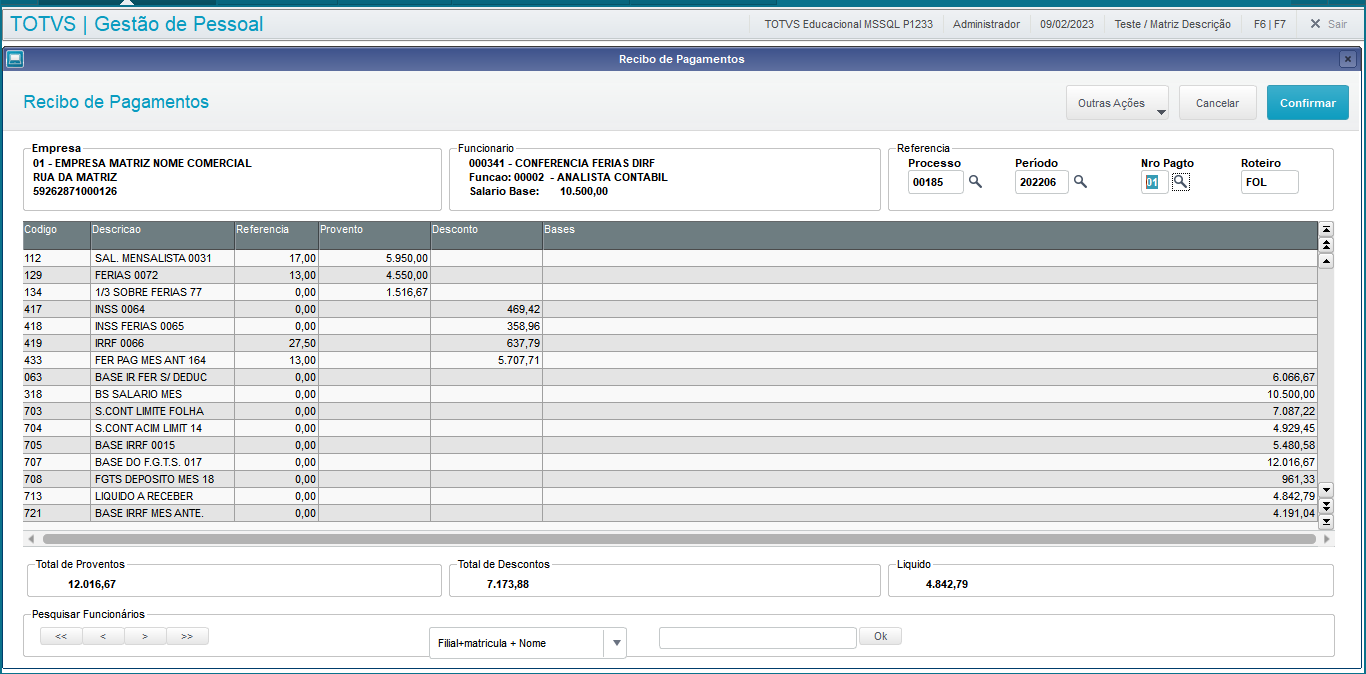Click the Confirmar button
Screen dimensions: 1366x674
(1307, 103)
